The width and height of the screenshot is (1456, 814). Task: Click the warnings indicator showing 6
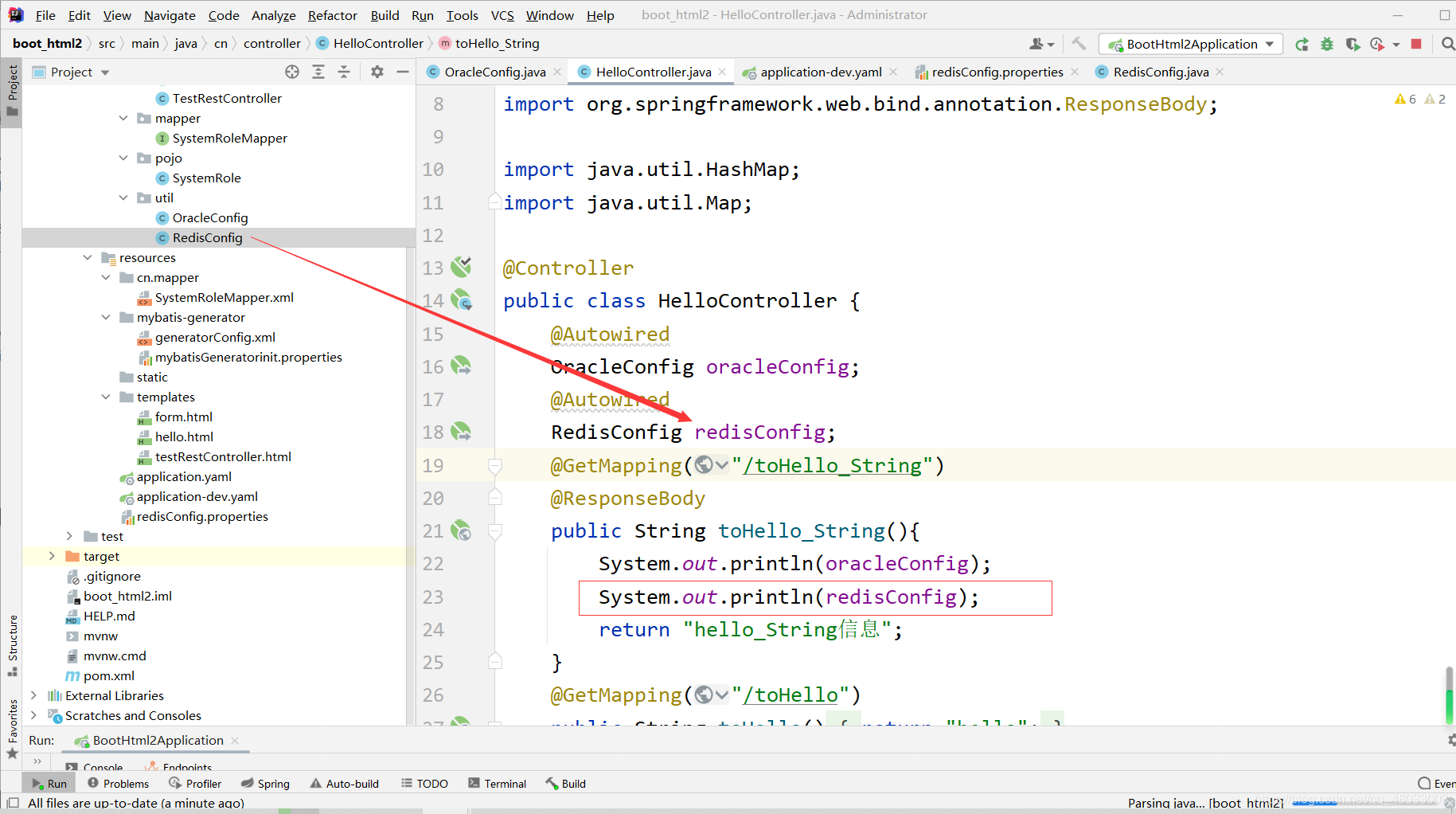1405,99
